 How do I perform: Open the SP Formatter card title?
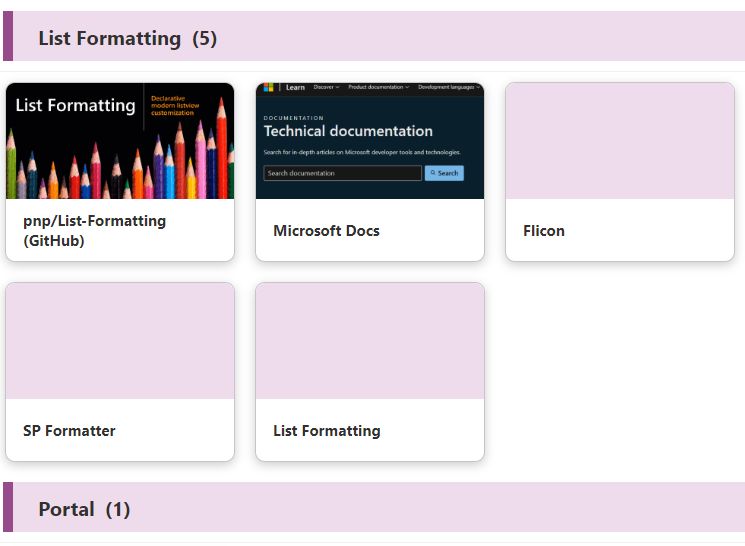pos(69,431)
